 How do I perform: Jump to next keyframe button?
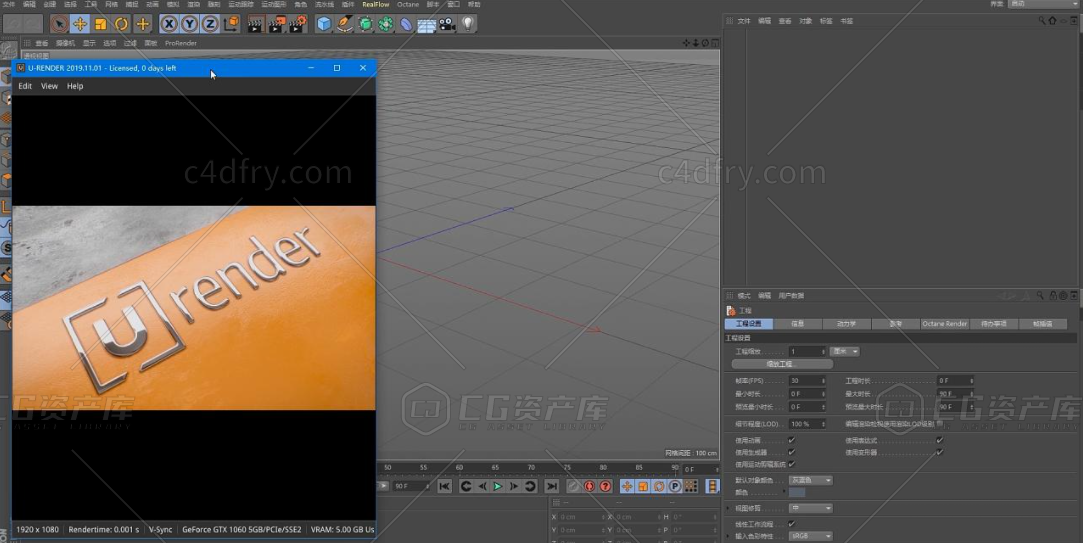coord(530,486)
